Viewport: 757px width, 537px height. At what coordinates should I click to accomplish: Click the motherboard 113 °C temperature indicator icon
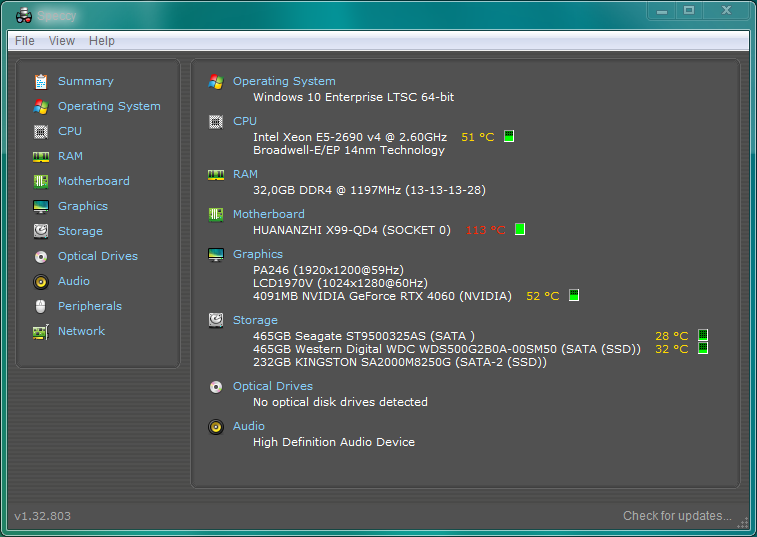[520, 229]
